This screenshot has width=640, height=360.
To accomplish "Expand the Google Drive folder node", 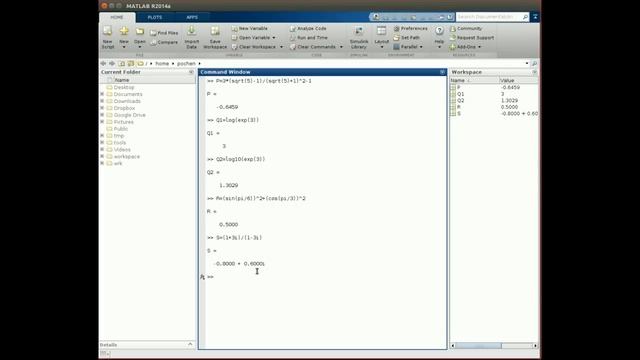I will click(102, 115).
